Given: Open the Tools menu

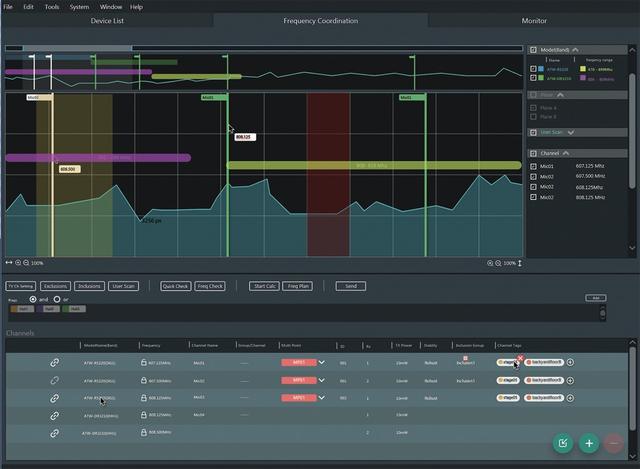Looking at the screenshot, I should [x=52, y=7].
